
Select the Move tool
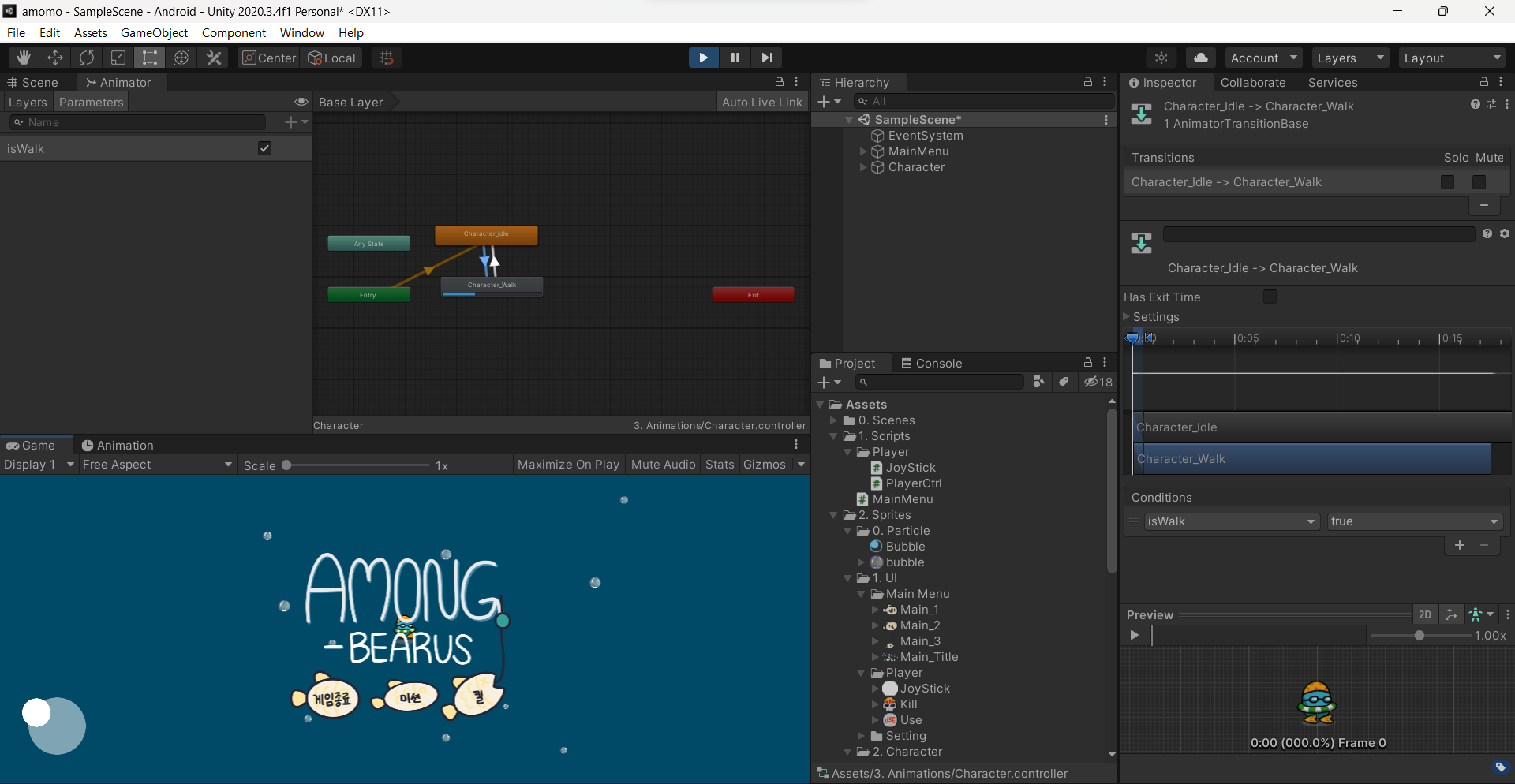click(x=55, y=58)
